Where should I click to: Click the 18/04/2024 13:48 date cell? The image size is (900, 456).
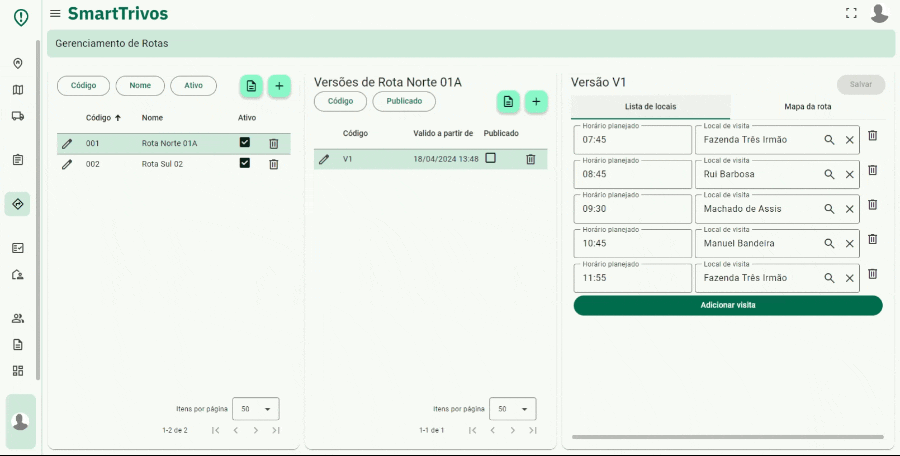click(446, 159)
